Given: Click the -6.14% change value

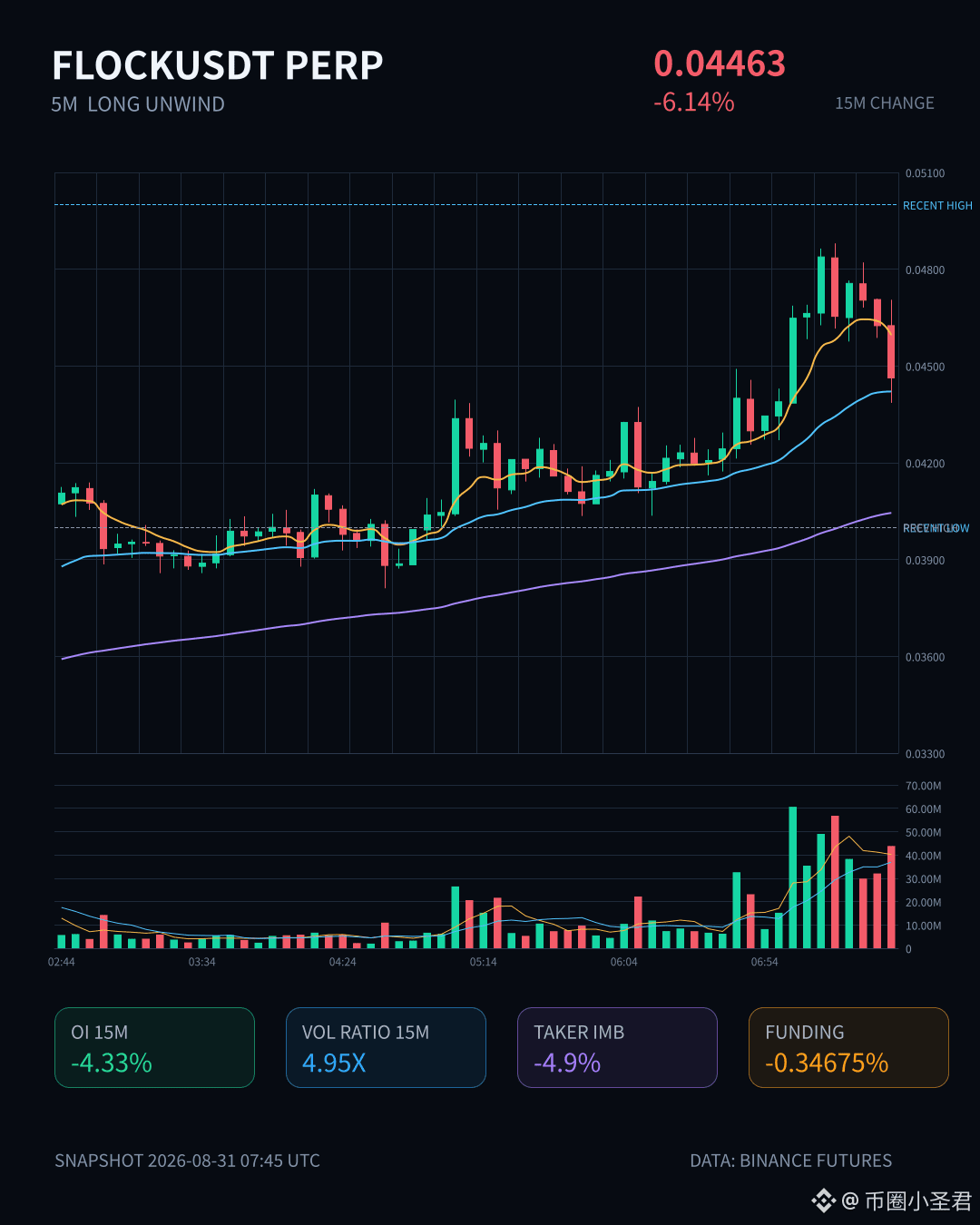Looking at the screenshot, I should click(694, 102).
